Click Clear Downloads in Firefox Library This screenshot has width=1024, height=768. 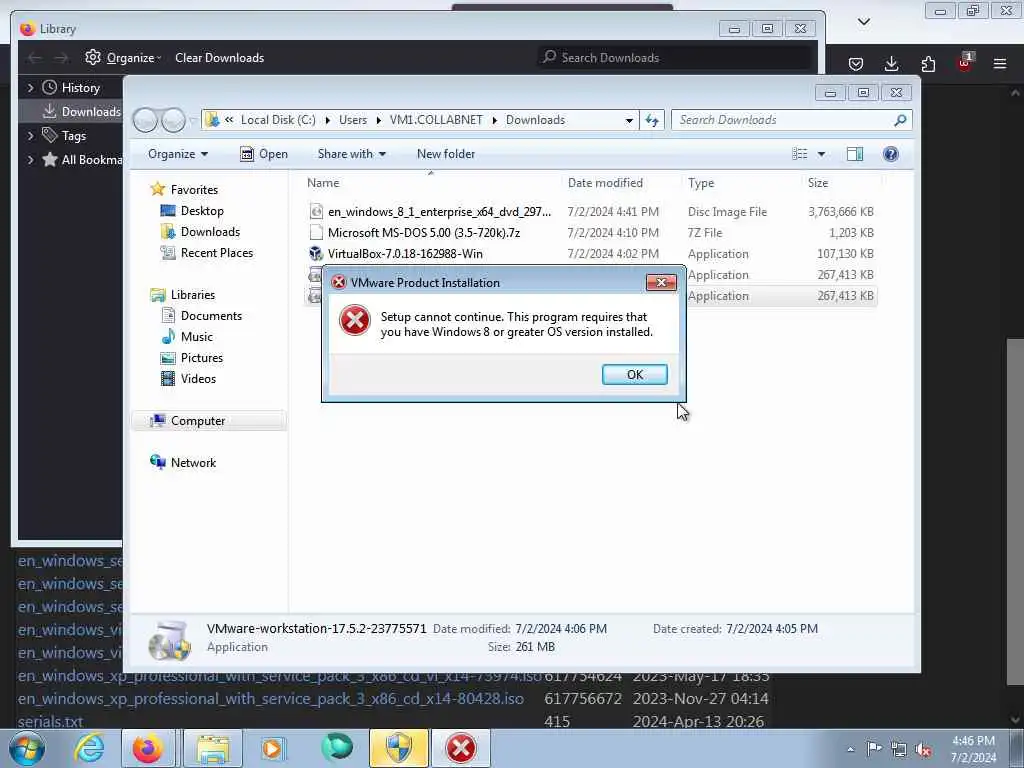(x=219, y=57)
